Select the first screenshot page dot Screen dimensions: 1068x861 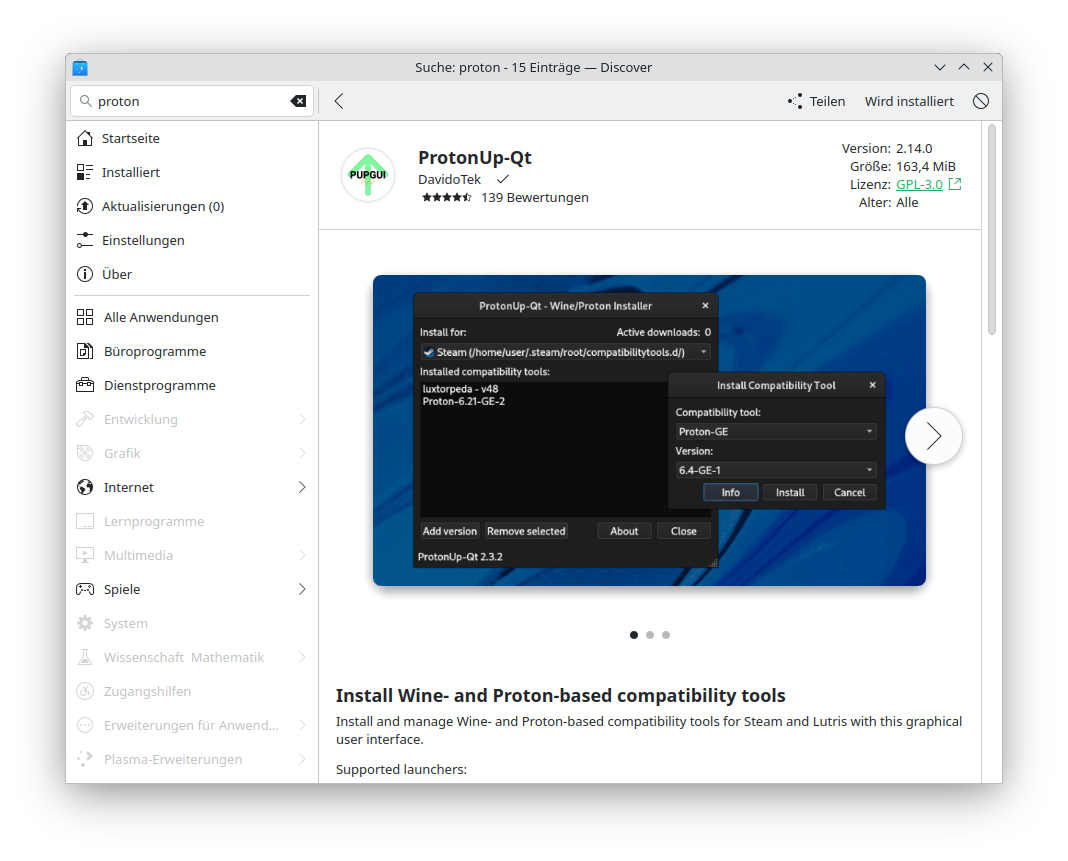[634, 635]
